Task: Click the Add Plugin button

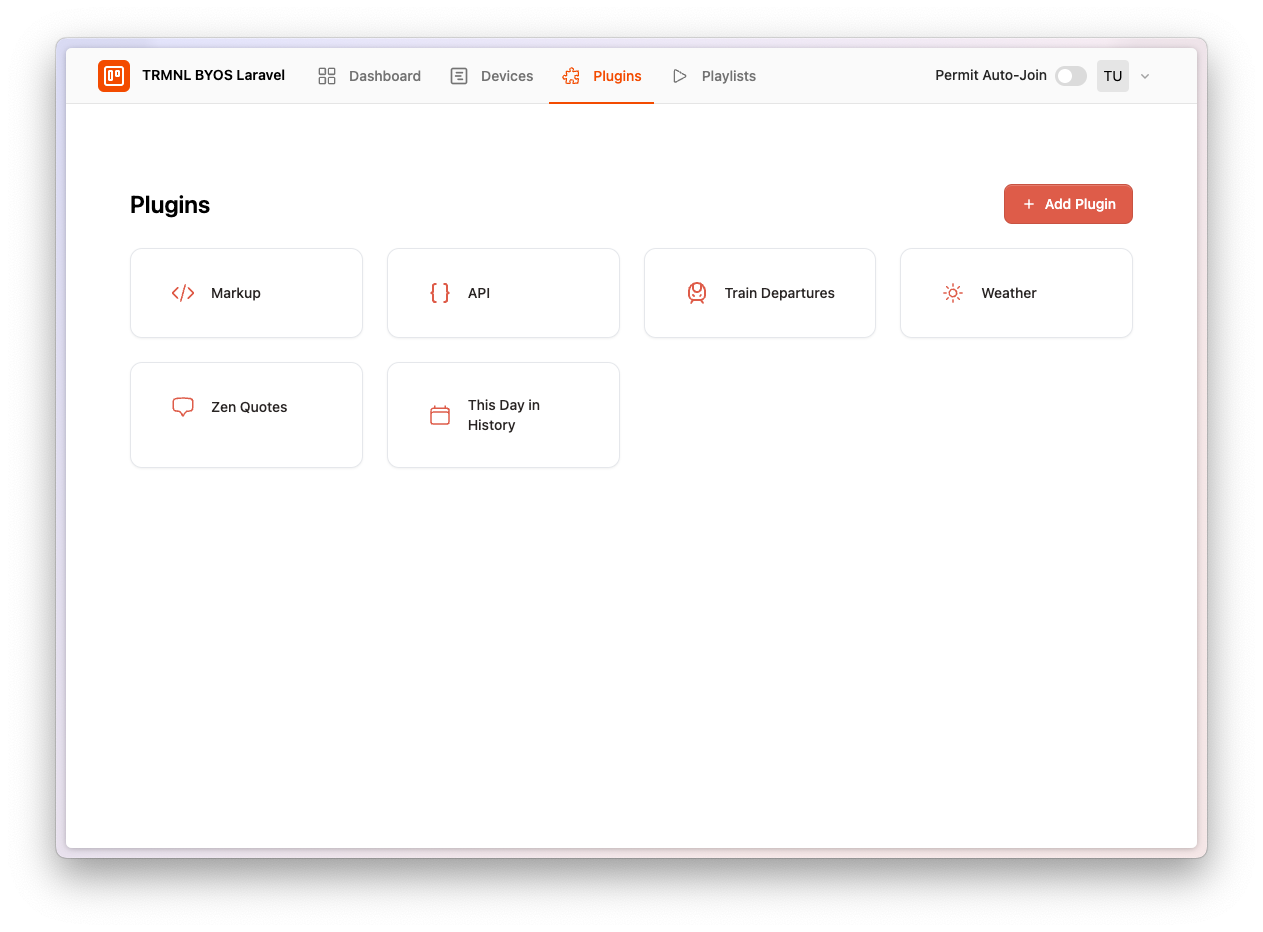Action: (1068, 204)
